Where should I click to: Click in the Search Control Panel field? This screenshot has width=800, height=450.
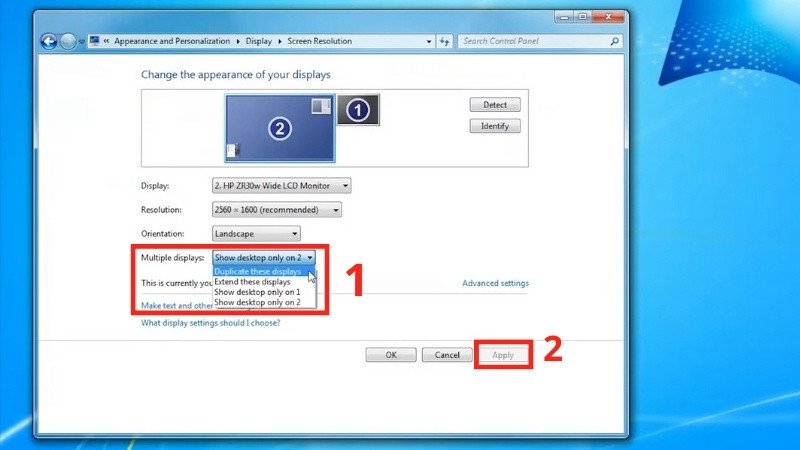pyautogui.click(x=530, y=41)
